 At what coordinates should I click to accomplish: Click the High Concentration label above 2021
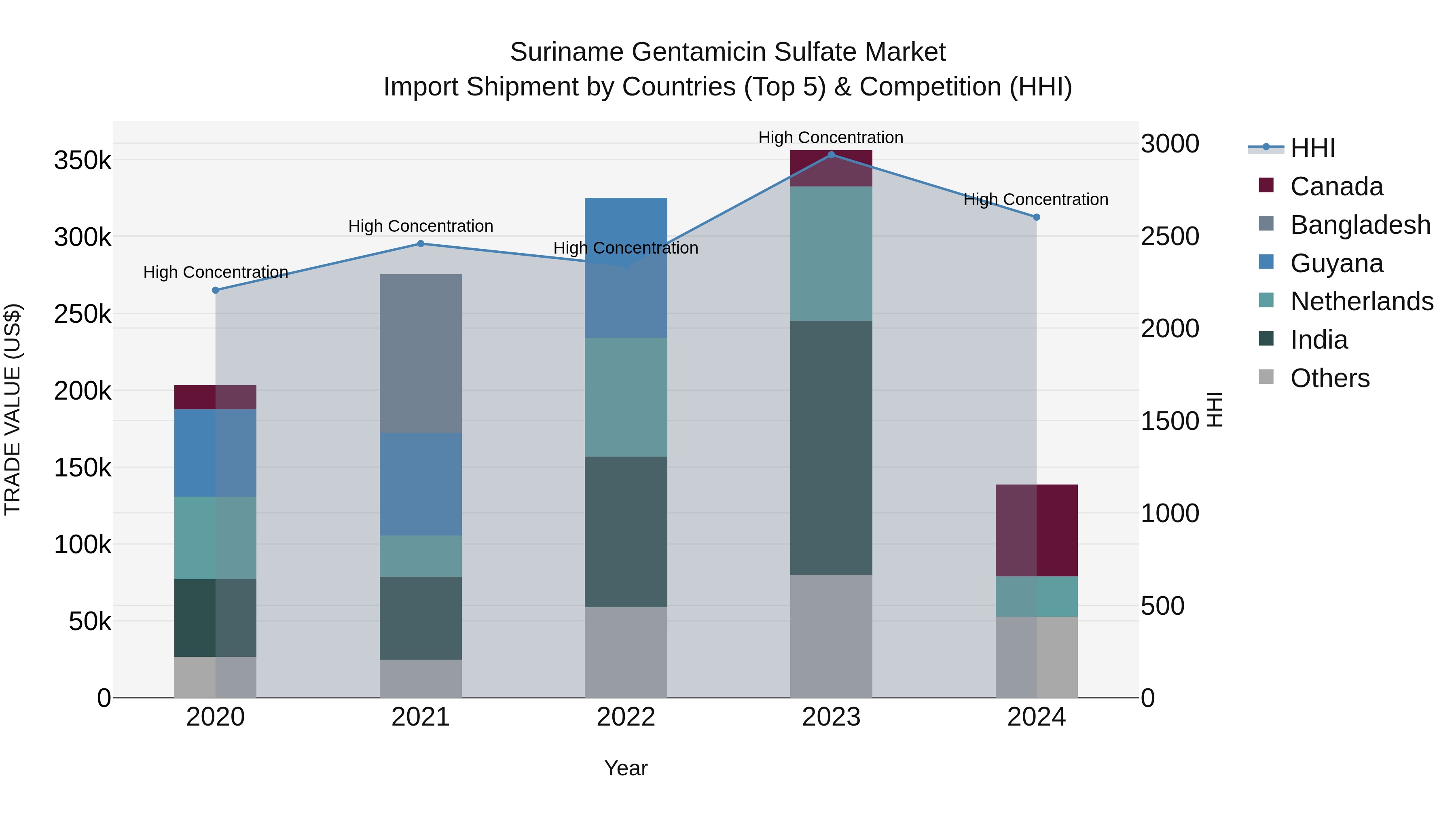[421, 226]
